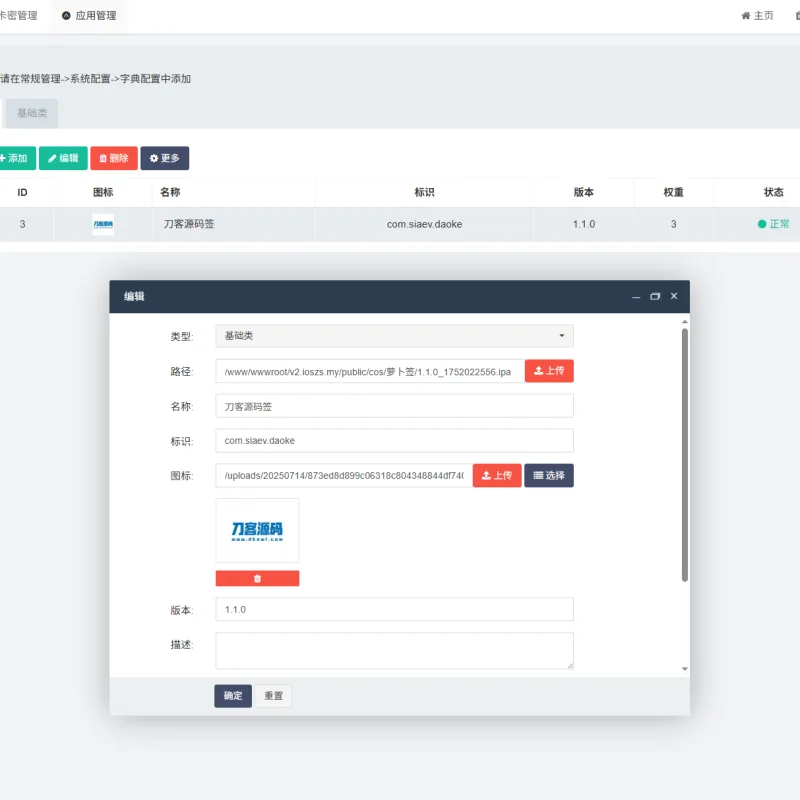Click the 路径 input field
The image size is (800, 800).
370,371
